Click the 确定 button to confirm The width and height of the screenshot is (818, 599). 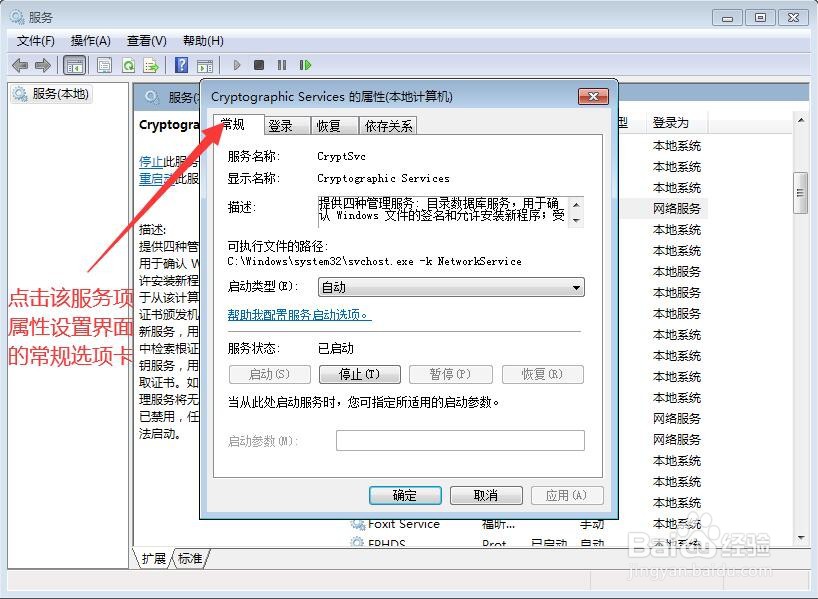click(x=404, y=495)
